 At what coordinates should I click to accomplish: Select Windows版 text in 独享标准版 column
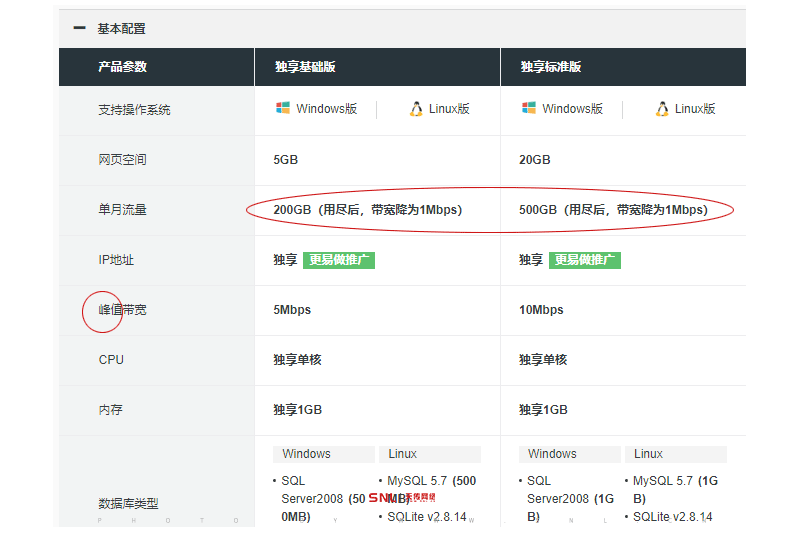click(x=572, y=109)
